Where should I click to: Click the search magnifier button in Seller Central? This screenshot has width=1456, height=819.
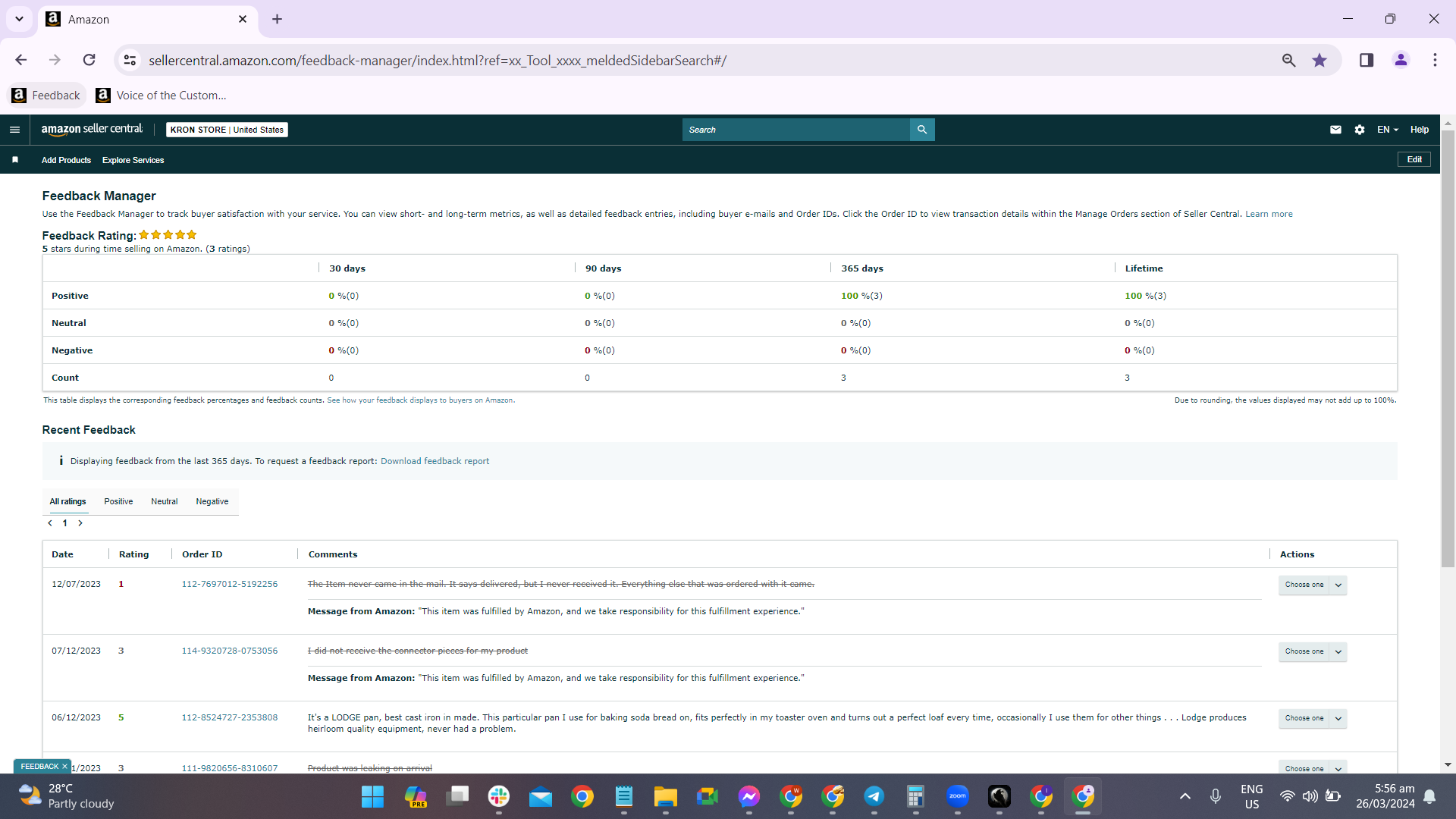pos(922,130)
